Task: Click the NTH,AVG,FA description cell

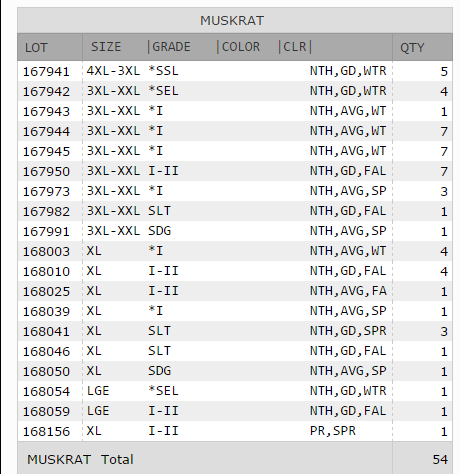Action: point(348,291)
